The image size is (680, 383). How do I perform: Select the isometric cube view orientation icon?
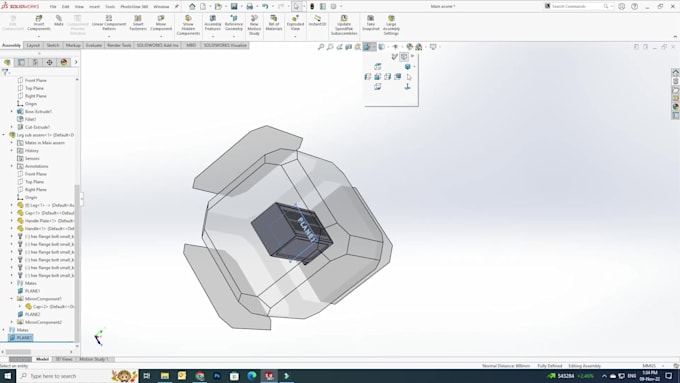point(407,66)
